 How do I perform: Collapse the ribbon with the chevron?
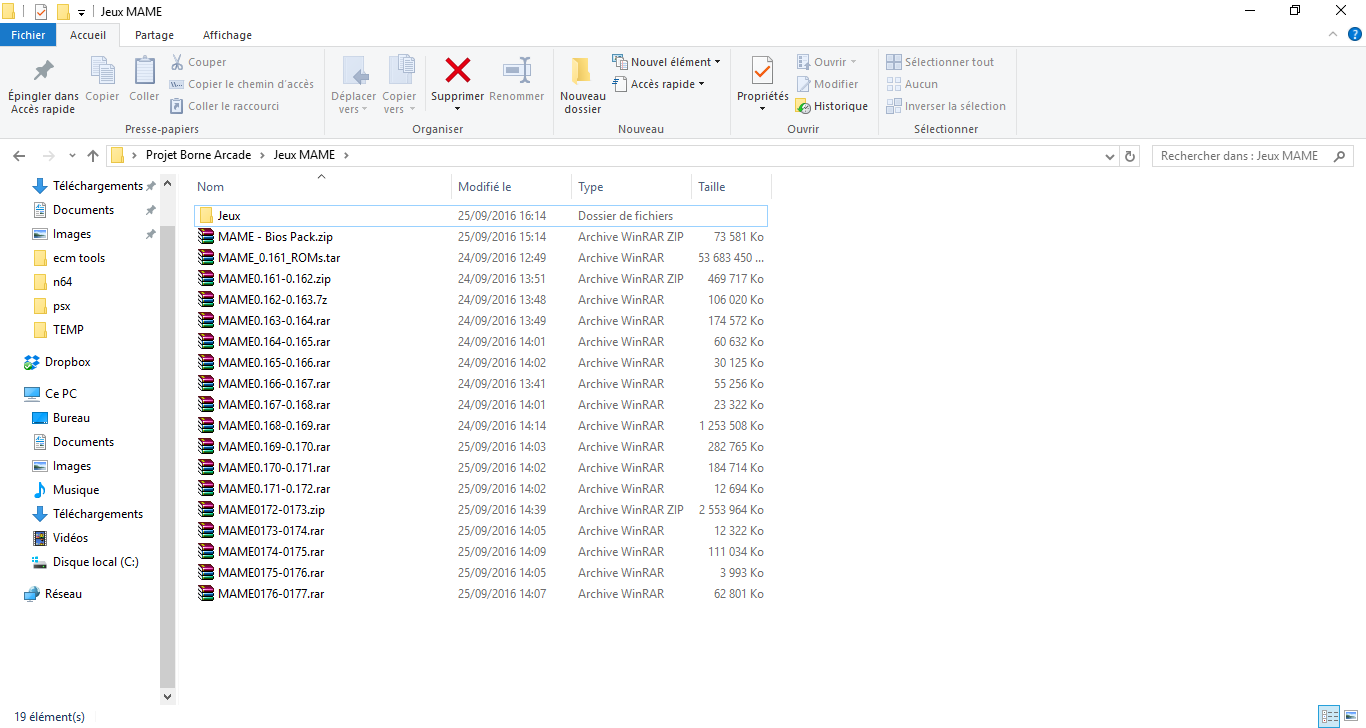tap(1332, 34)
